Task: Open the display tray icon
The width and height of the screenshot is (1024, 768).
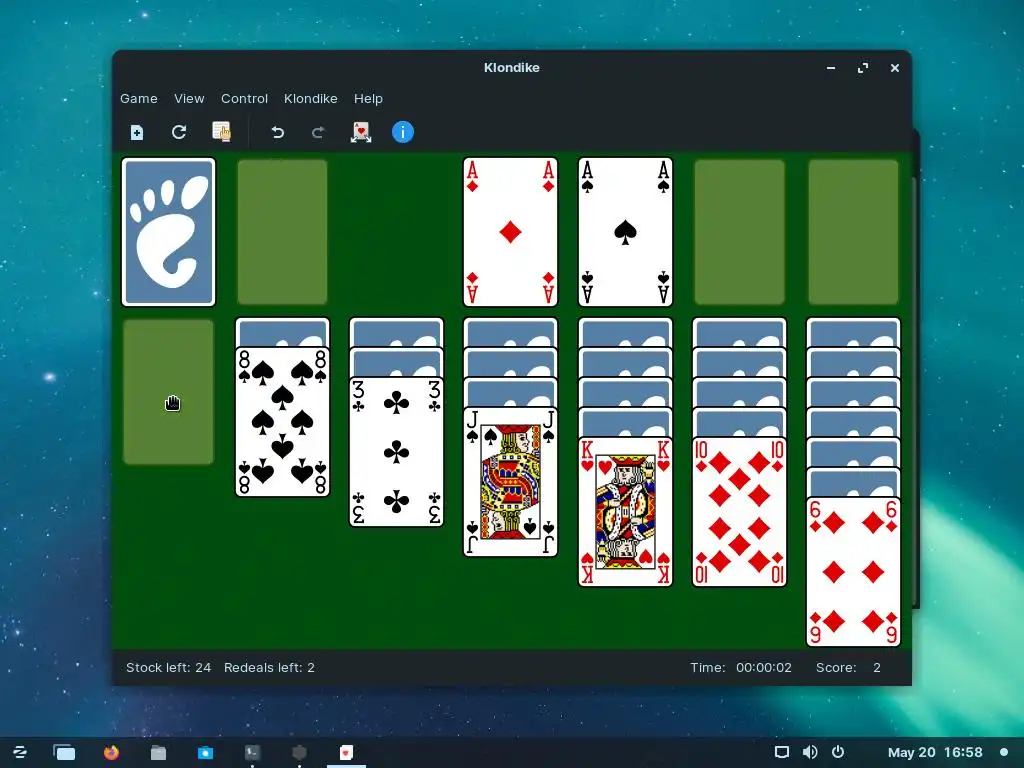Action: [782, 752]
